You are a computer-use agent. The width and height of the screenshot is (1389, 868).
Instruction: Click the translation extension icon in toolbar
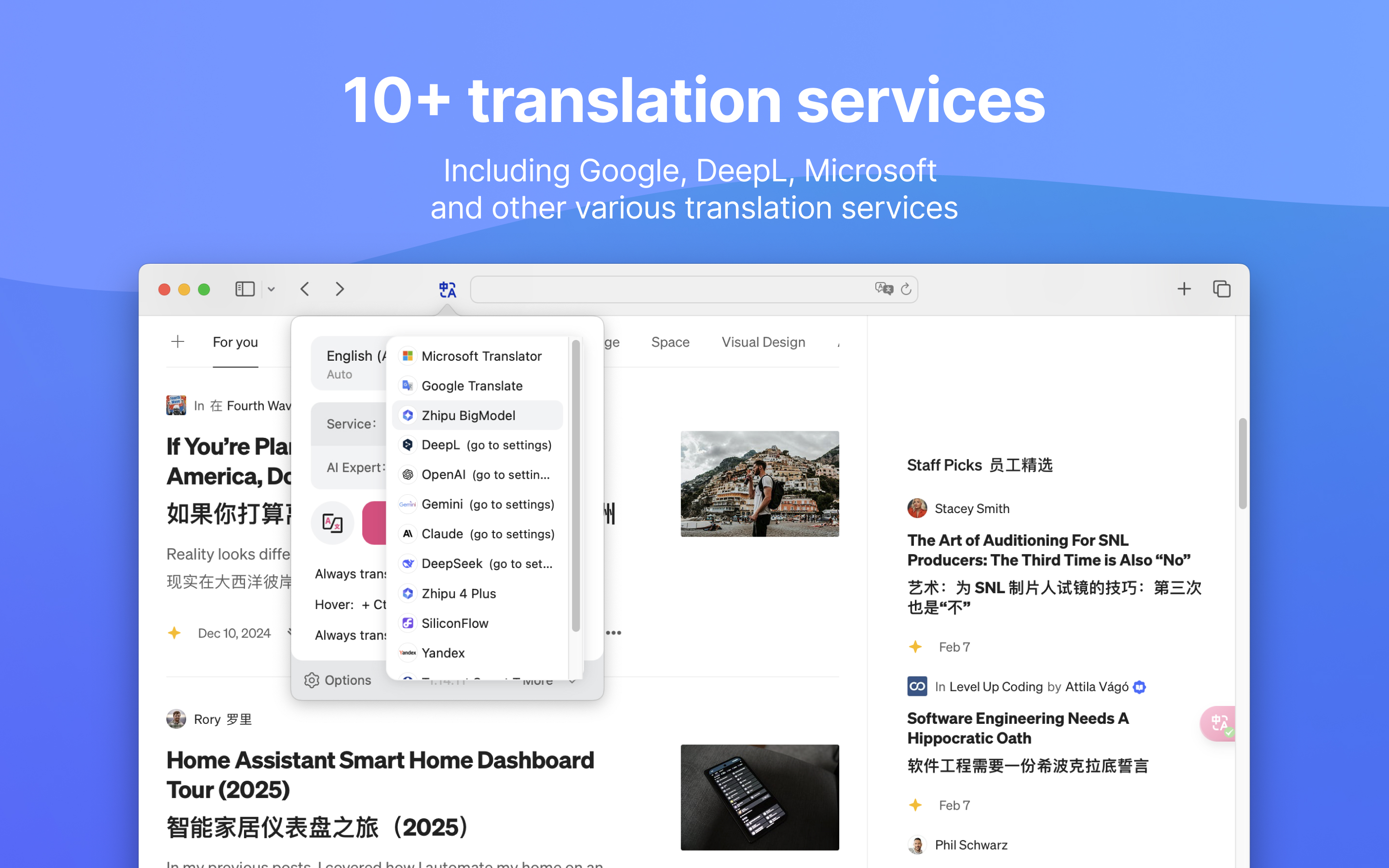click(x=447, y=289)
